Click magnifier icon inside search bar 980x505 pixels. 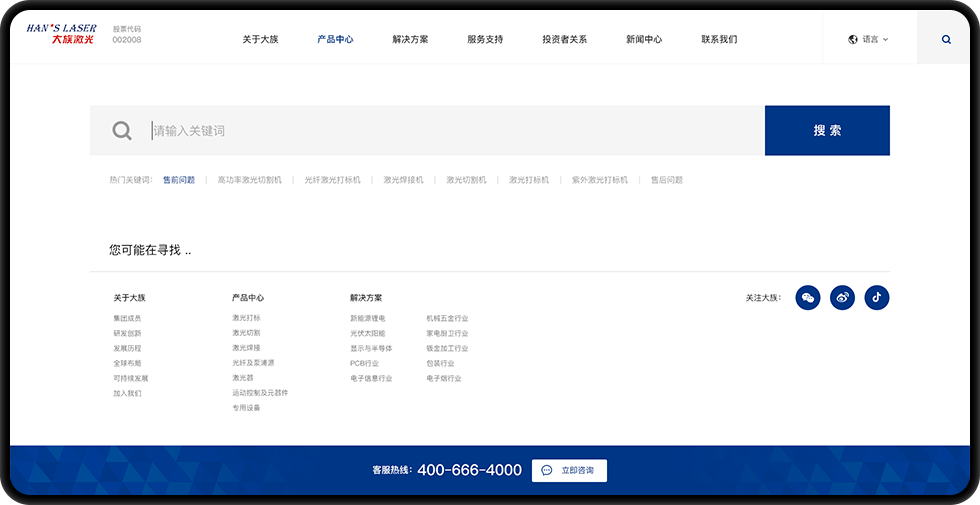[122, 131]
